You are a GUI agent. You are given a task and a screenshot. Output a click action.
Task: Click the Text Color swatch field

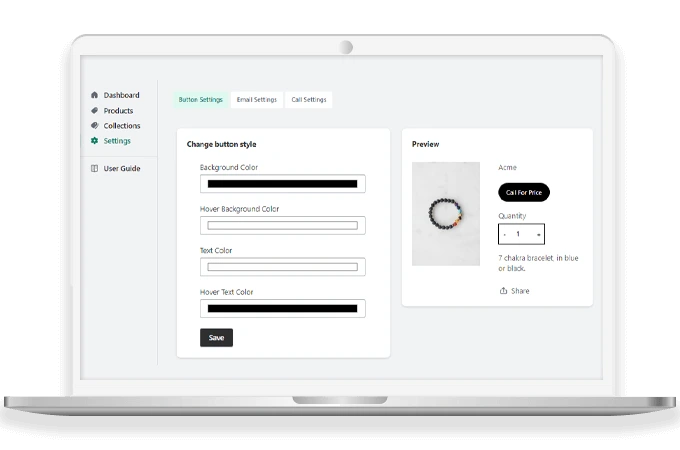click(282, 267)
